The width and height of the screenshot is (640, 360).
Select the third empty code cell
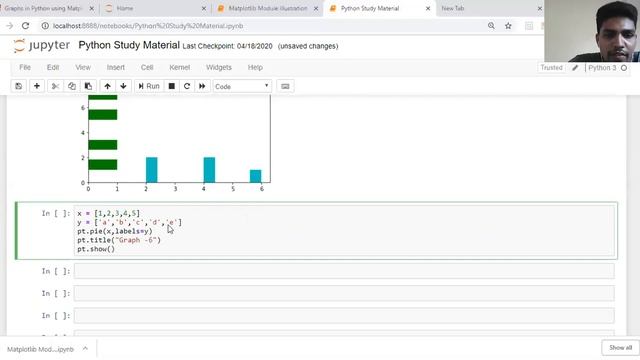coord(344,316)
